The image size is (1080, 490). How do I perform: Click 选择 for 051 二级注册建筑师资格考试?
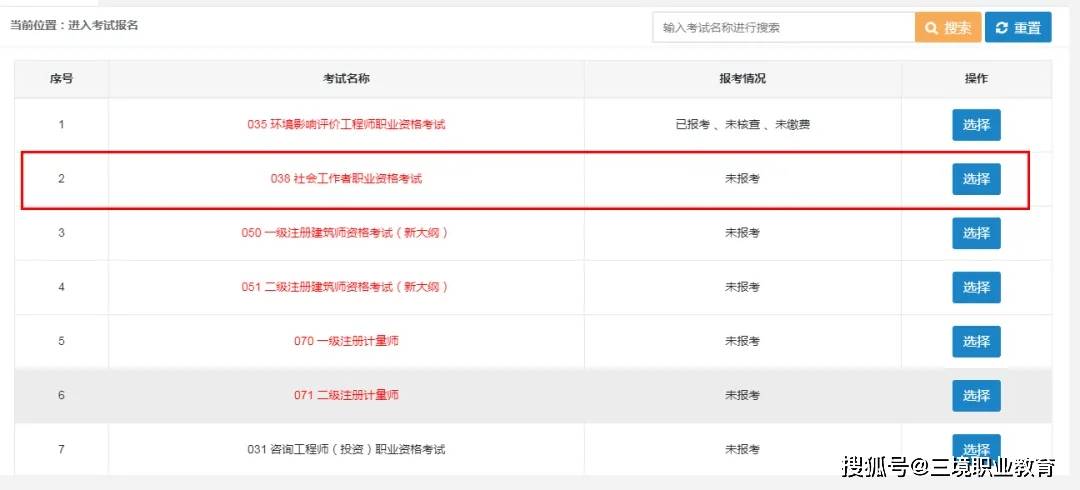pyautogui.click(x=976, y=287)
